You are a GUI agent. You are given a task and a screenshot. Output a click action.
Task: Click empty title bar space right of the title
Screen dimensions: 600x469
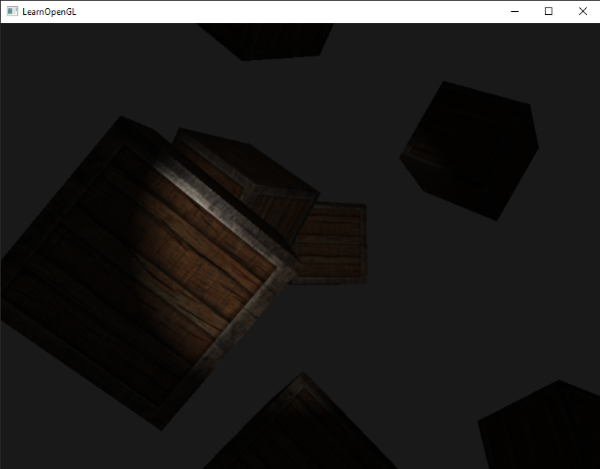[300, 11]
